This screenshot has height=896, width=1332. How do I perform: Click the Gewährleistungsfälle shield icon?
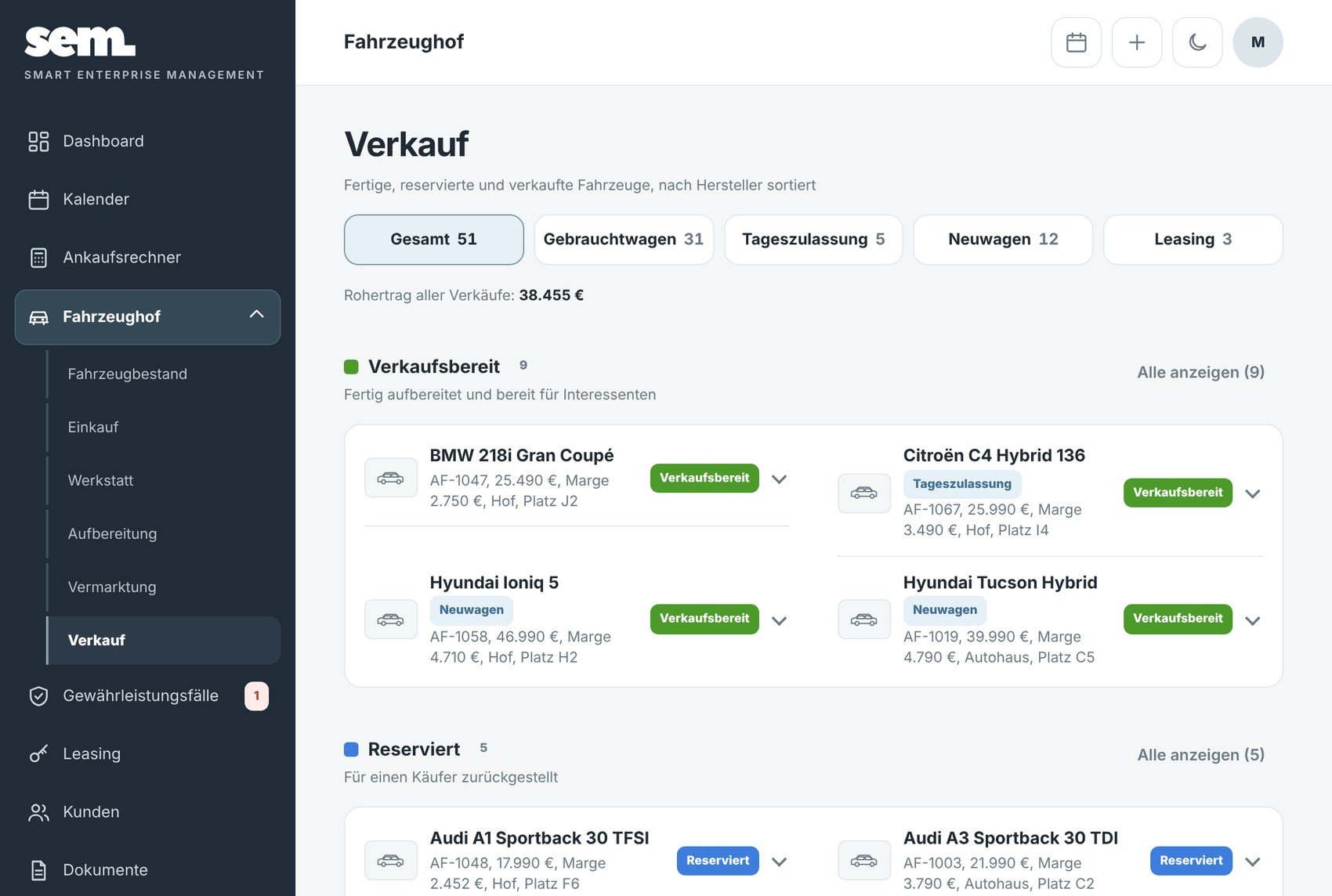pos(38,695)
